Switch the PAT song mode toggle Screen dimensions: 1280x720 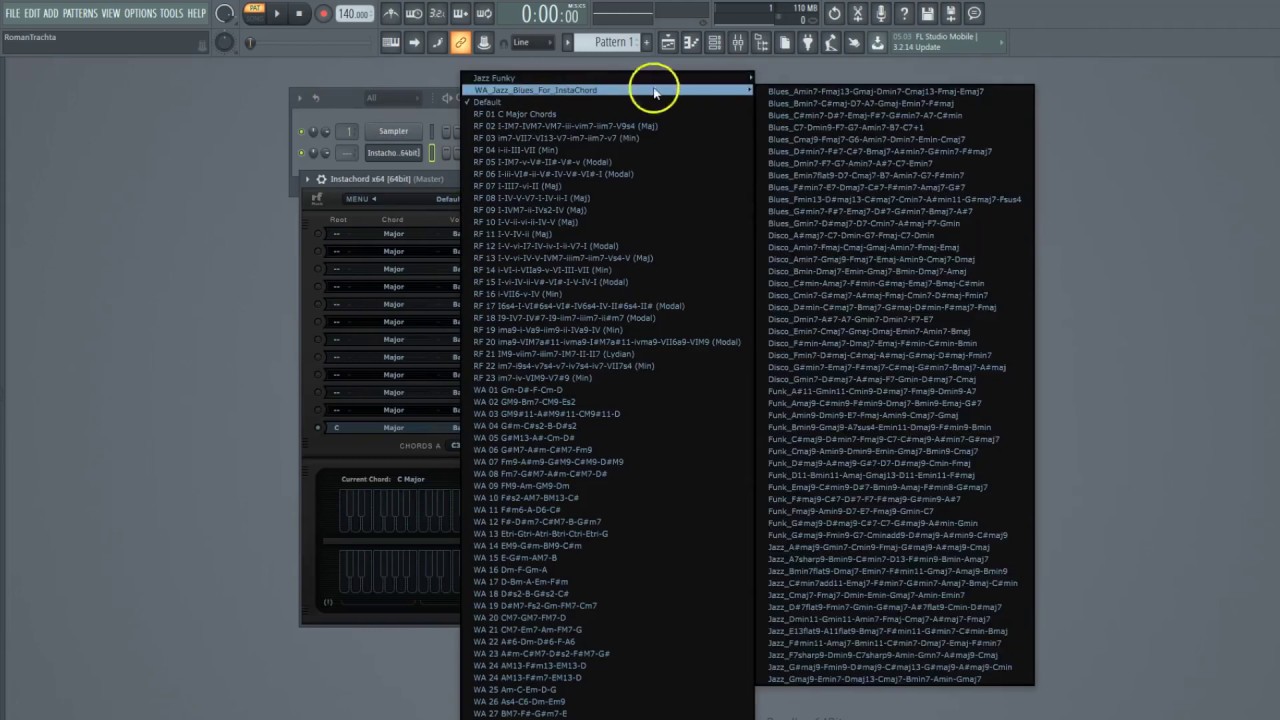[x=254, y=13]
